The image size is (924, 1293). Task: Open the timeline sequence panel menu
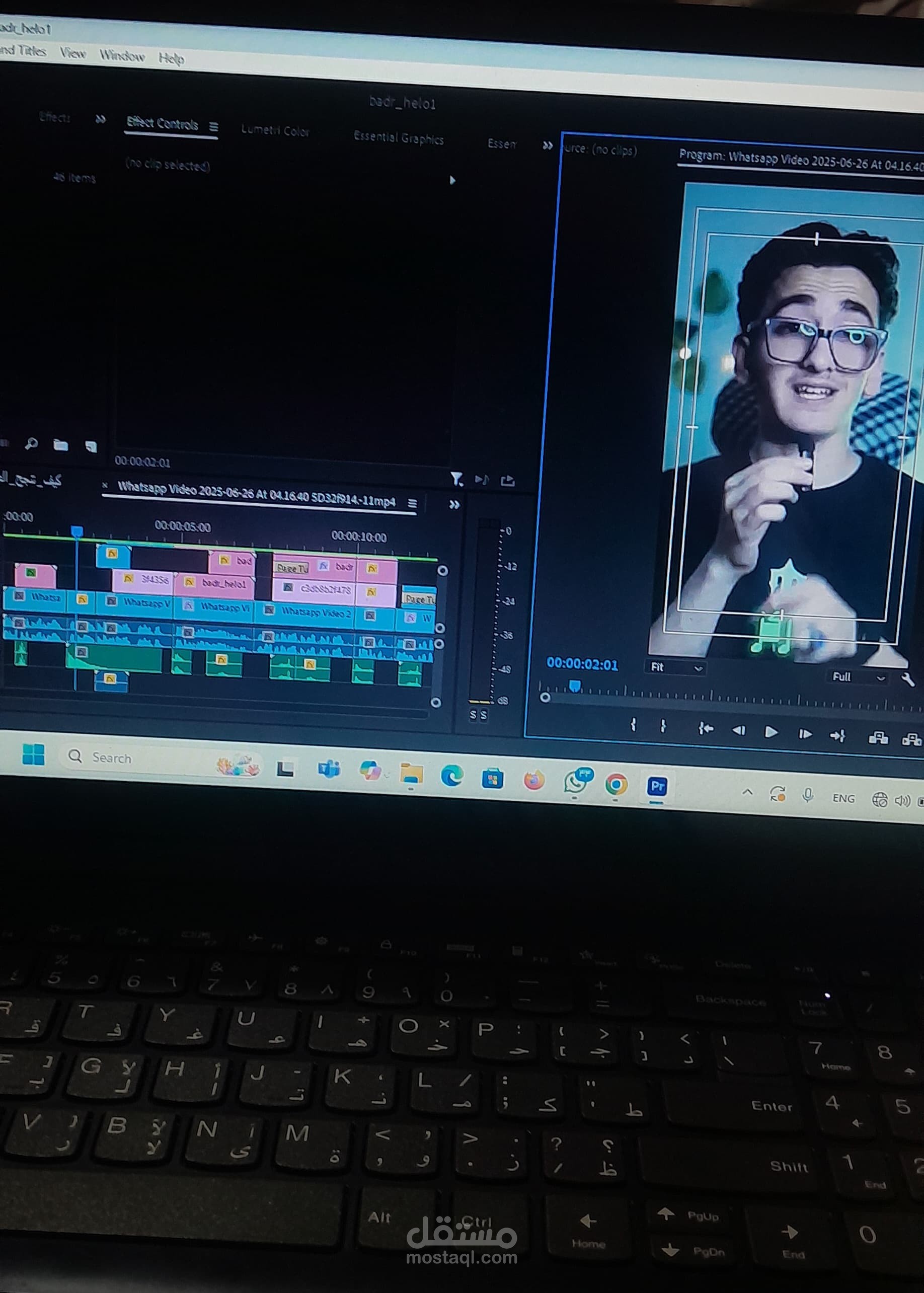(x=413, y=503)
